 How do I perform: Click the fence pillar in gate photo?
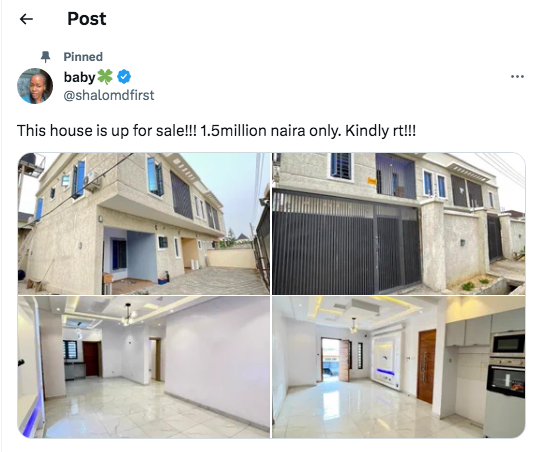(433, 245)
